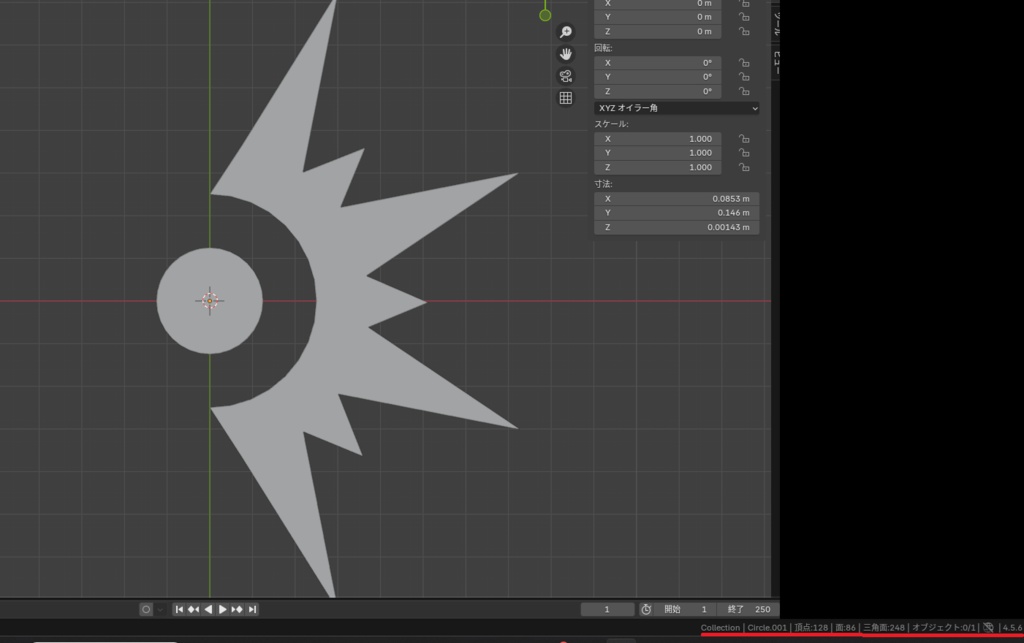Lock the location Y value
Viewport: 1024px width, 643px height.
[x=744, y=17]
